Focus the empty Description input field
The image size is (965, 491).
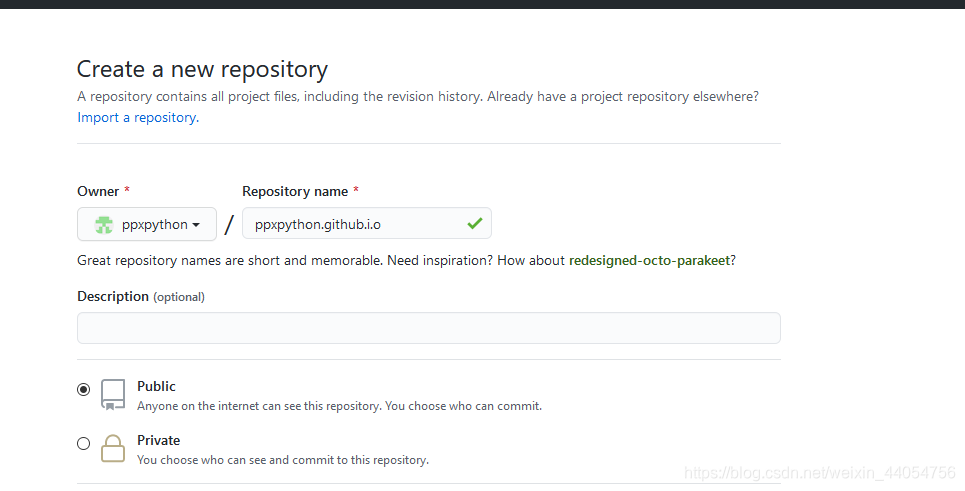(x=429, y=328)
